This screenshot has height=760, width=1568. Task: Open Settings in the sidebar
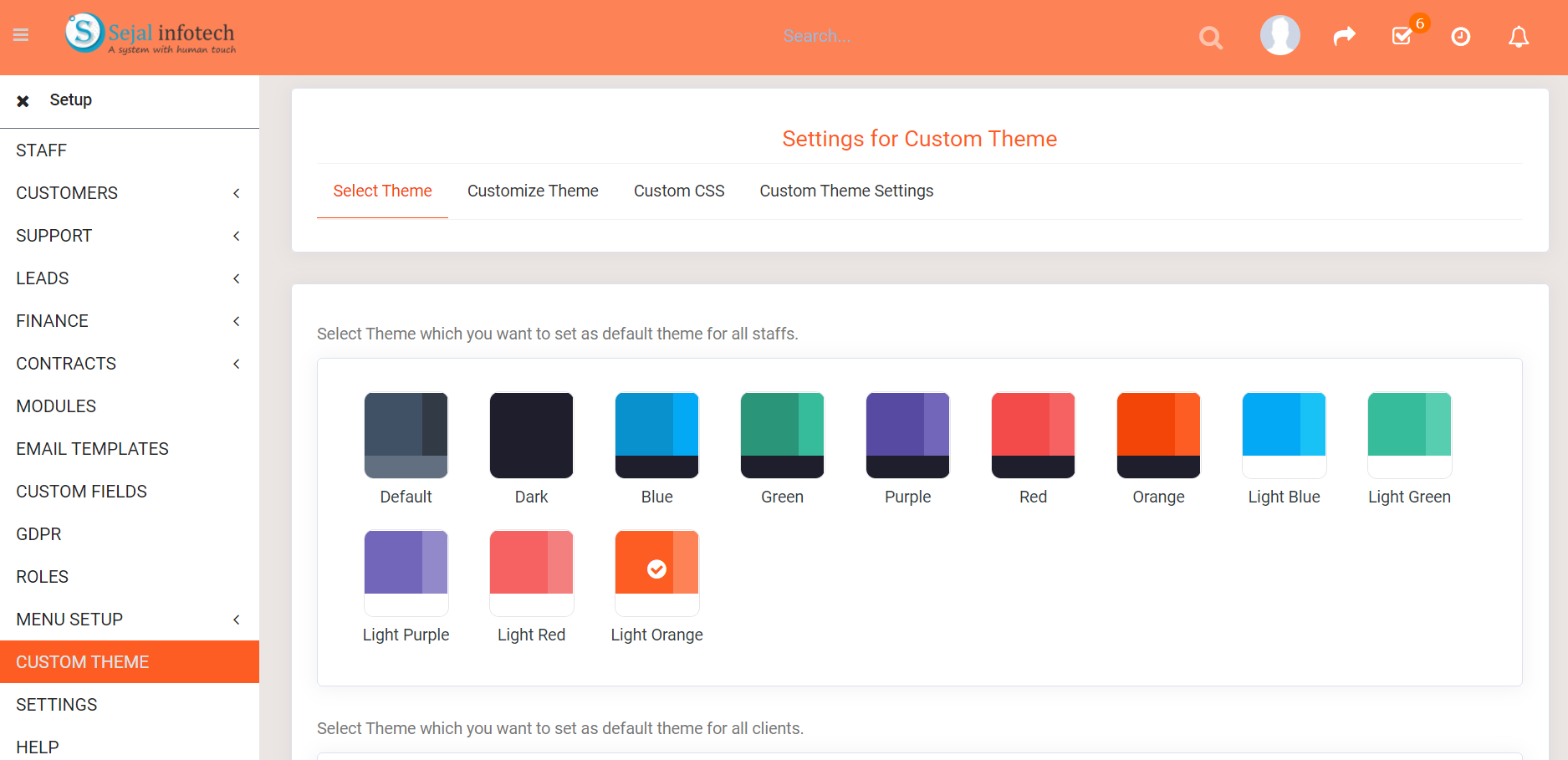[x=130, y=705]
